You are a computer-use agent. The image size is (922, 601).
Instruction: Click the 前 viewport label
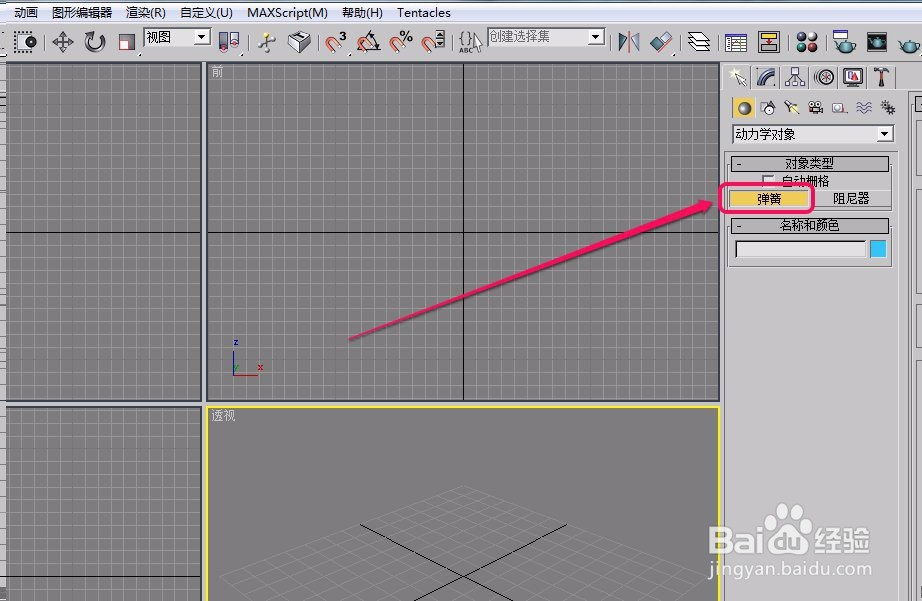click(218, 72)
